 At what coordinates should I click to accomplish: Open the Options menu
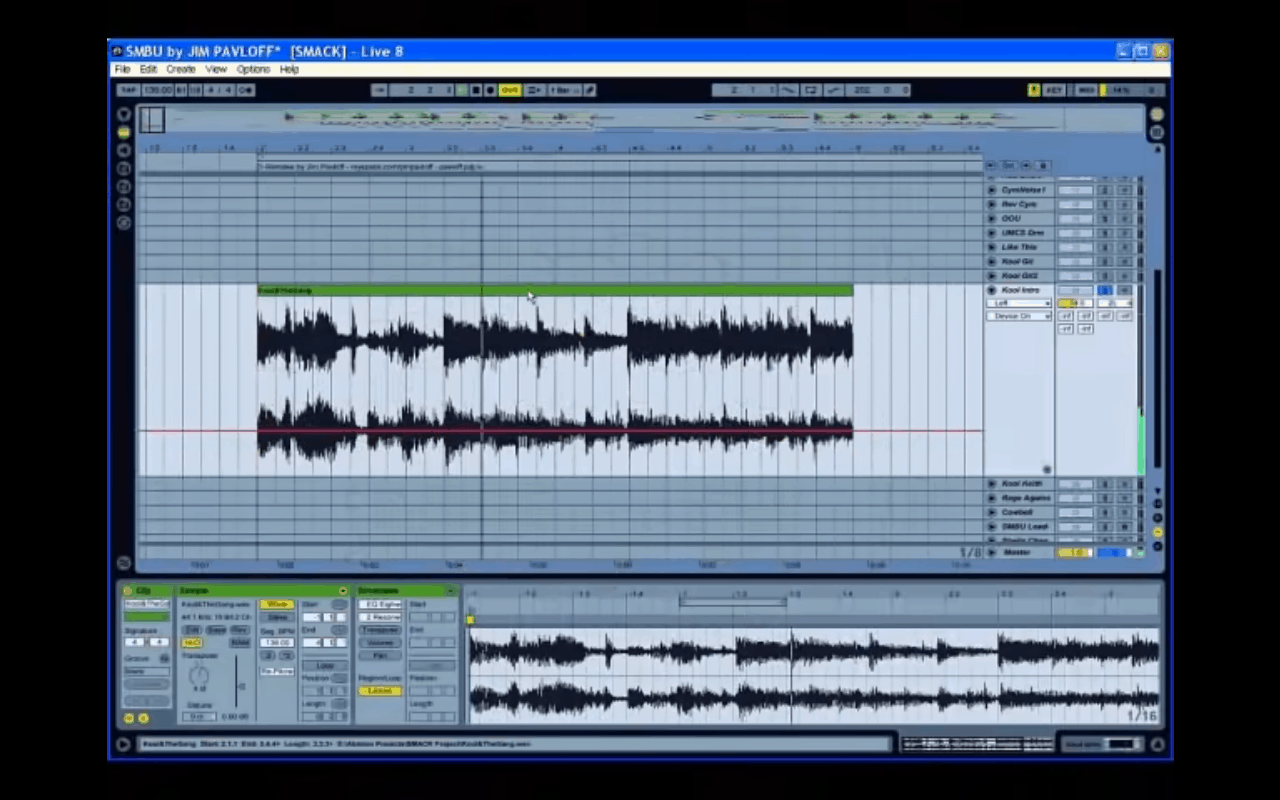(253, 69)
